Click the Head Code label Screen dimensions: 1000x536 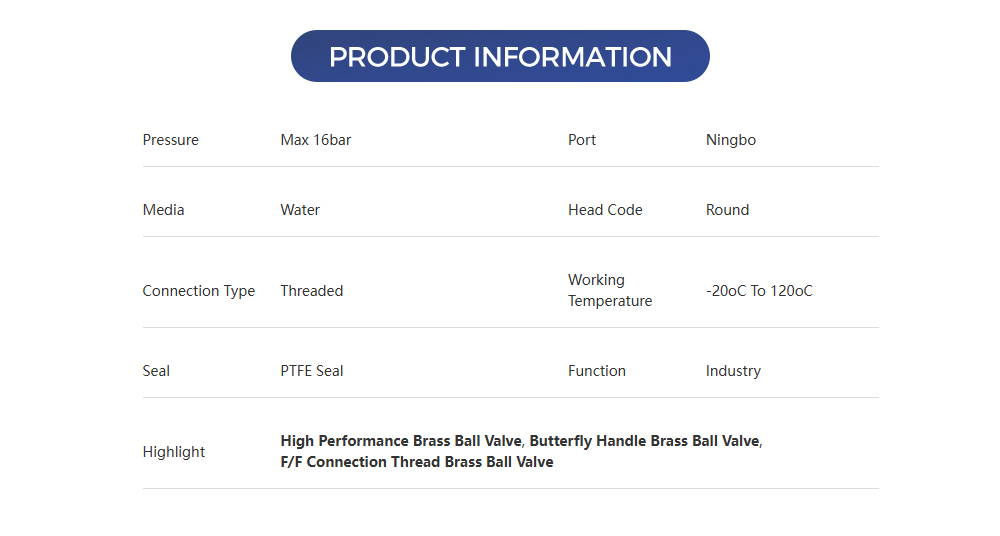tap(605, 210)
